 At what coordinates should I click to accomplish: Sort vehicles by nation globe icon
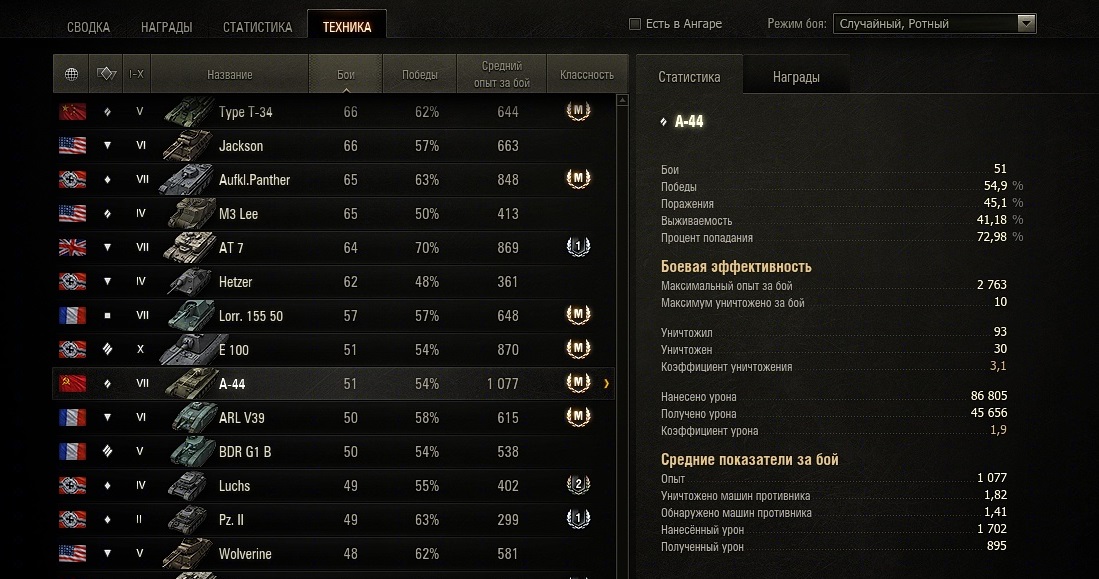click(x=72, y=74)
